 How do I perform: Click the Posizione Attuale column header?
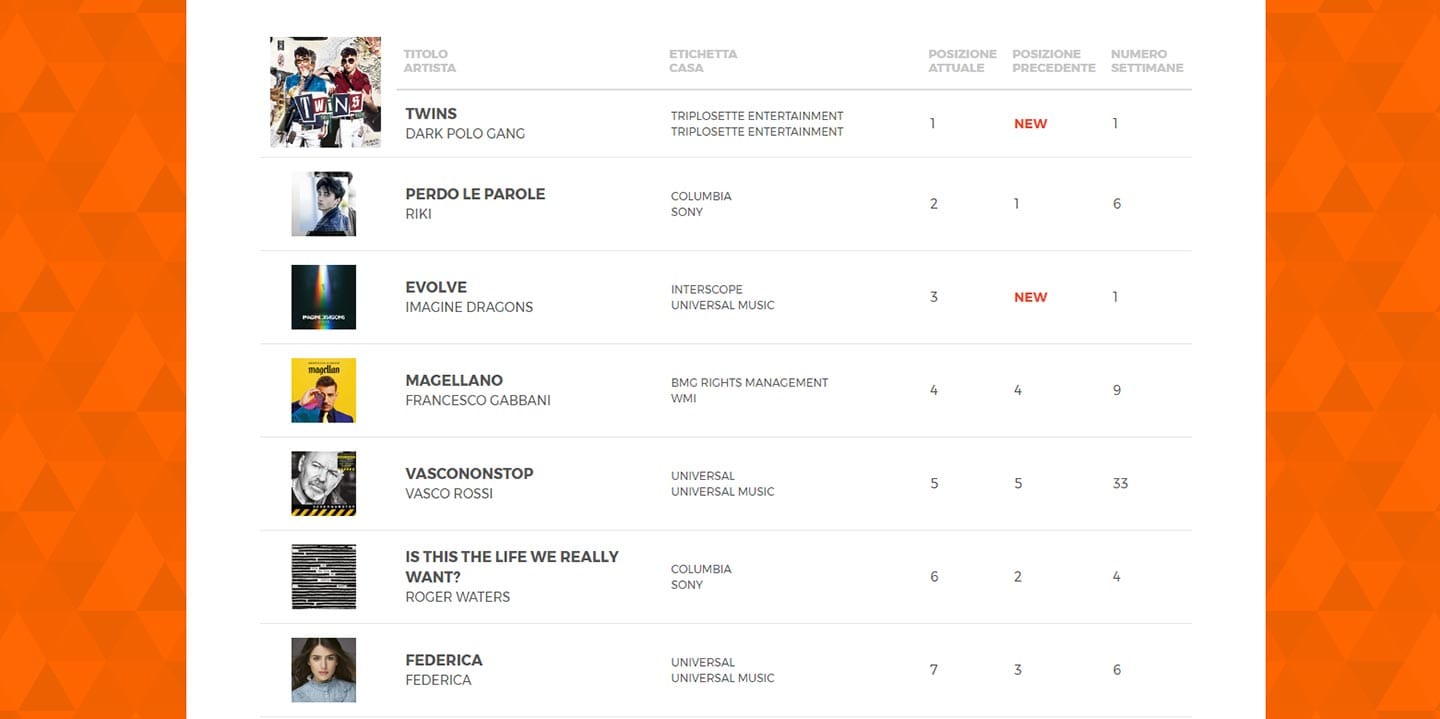[x=962, y=61]
